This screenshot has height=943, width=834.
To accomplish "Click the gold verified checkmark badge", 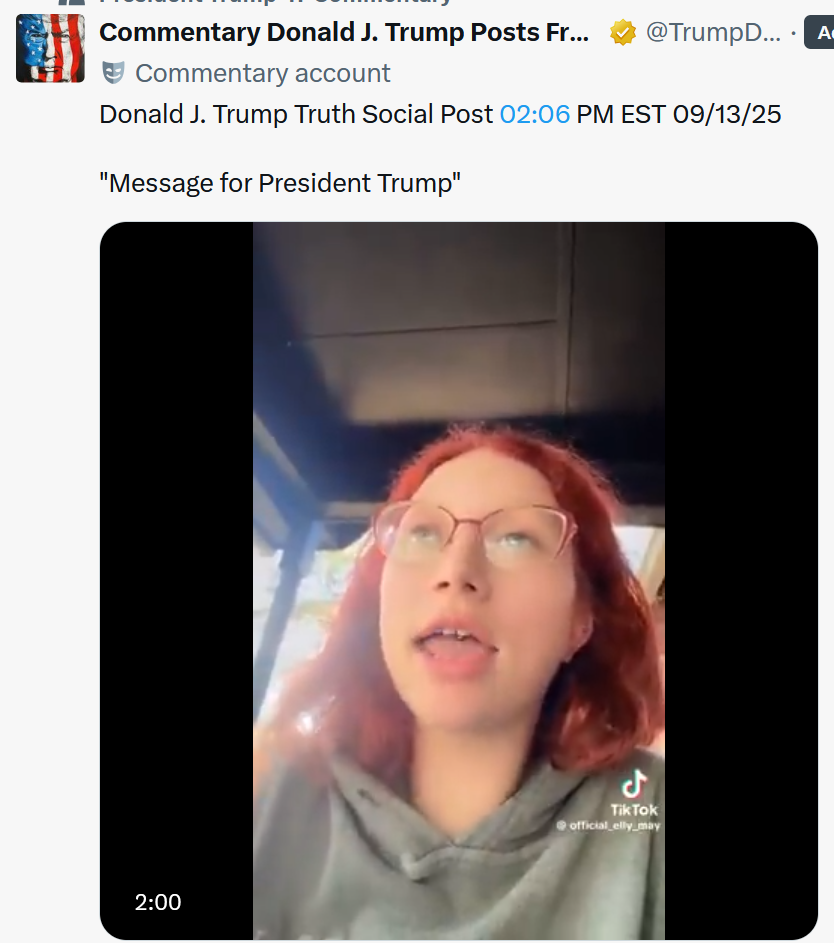I will tap(623, 33).
